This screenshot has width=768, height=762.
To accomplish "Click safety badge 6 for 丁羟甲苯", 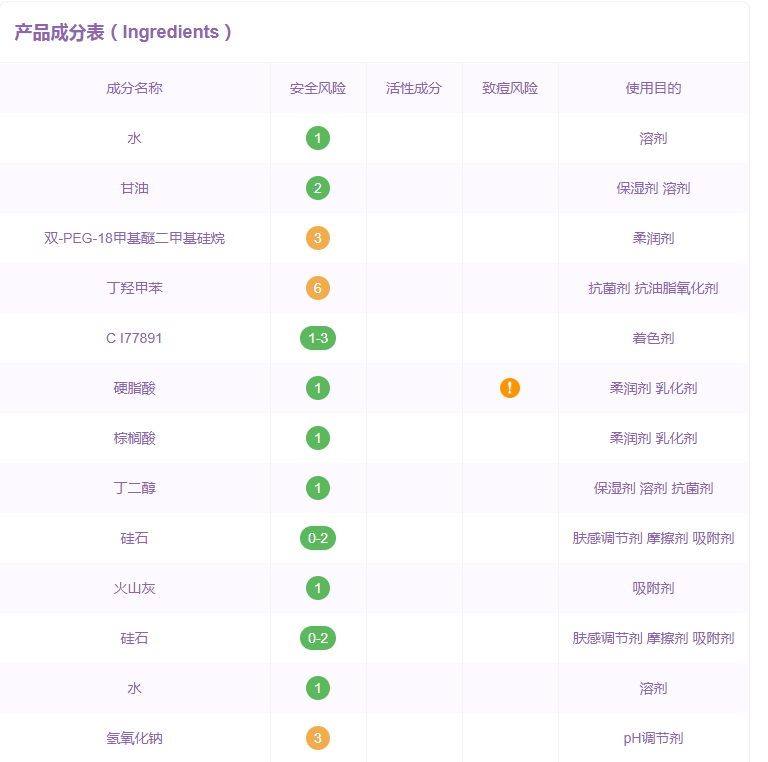I will click(x=317, y=288).
